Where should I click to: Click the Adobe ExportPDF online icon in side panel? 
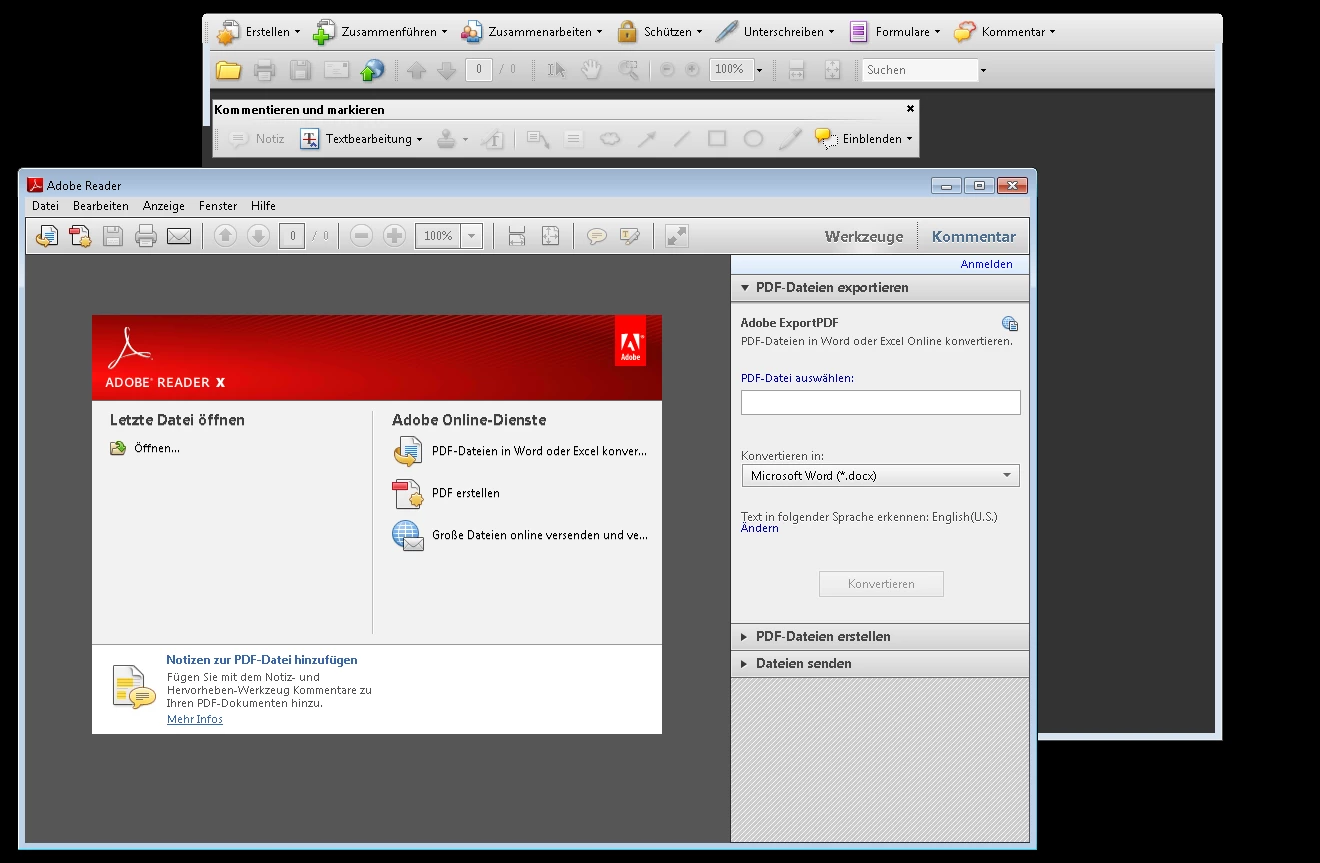(1010, 324)
